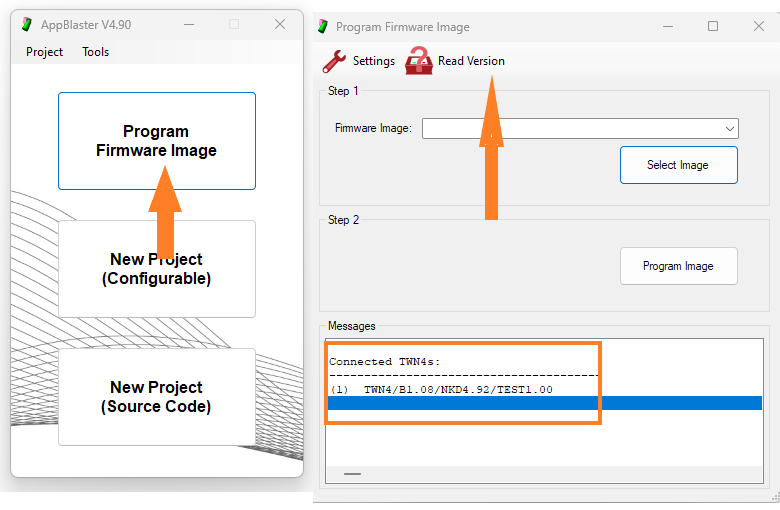Close the Program Firmware Image window
The height and width of the screenshot is (510, 780).
coord(759,26)
